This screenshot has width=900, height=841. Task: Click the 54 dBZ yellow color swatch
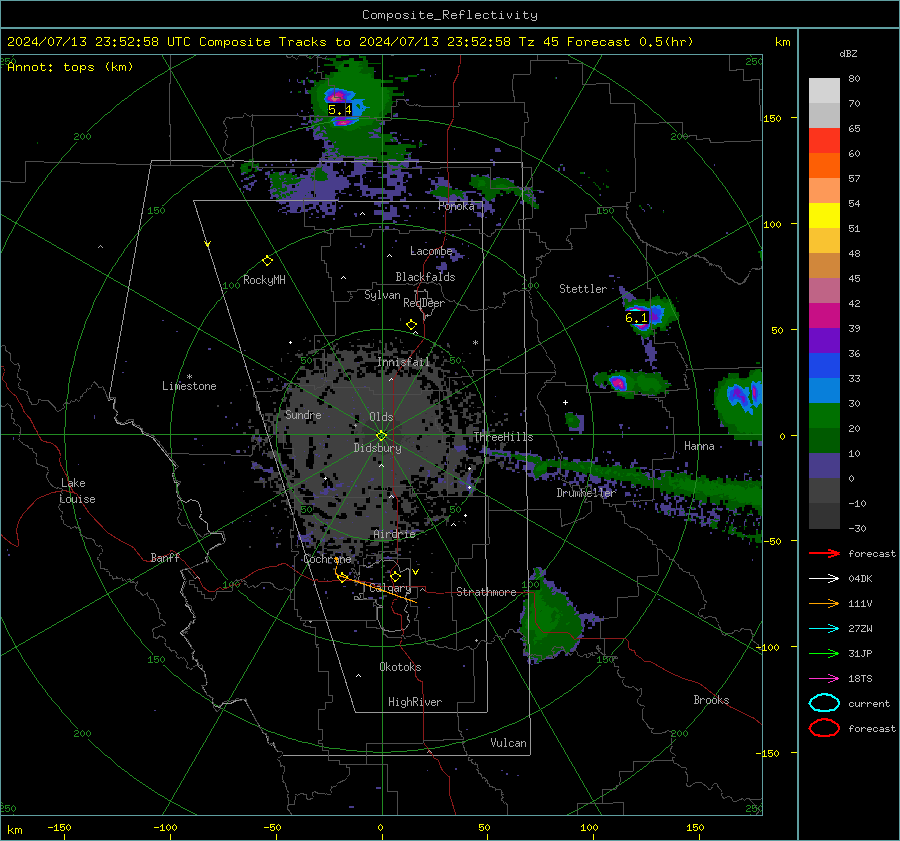pos(824,215)
